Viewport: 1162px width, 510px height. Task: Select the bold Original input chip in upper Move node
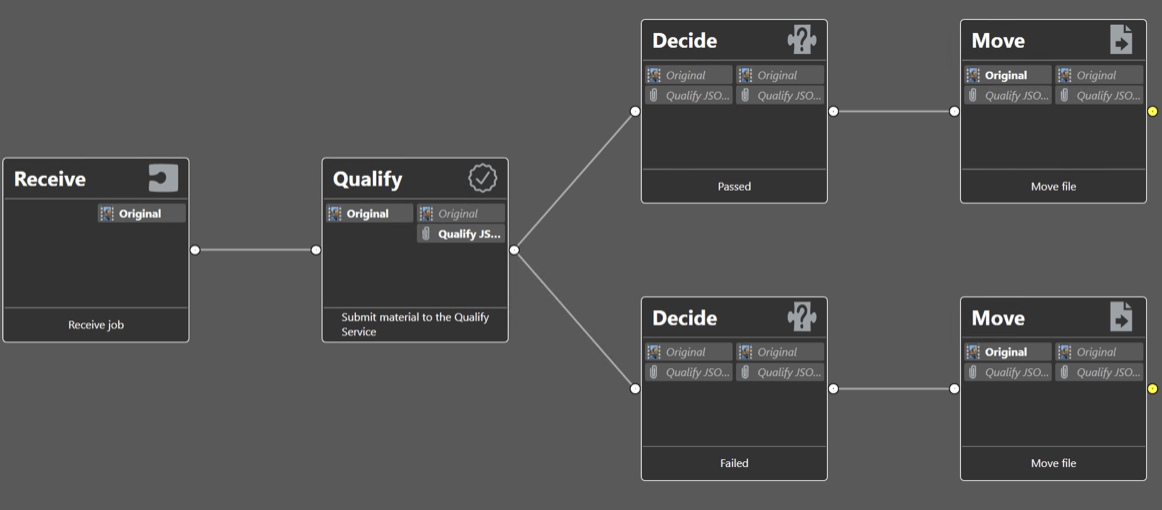coord(1008,75)
